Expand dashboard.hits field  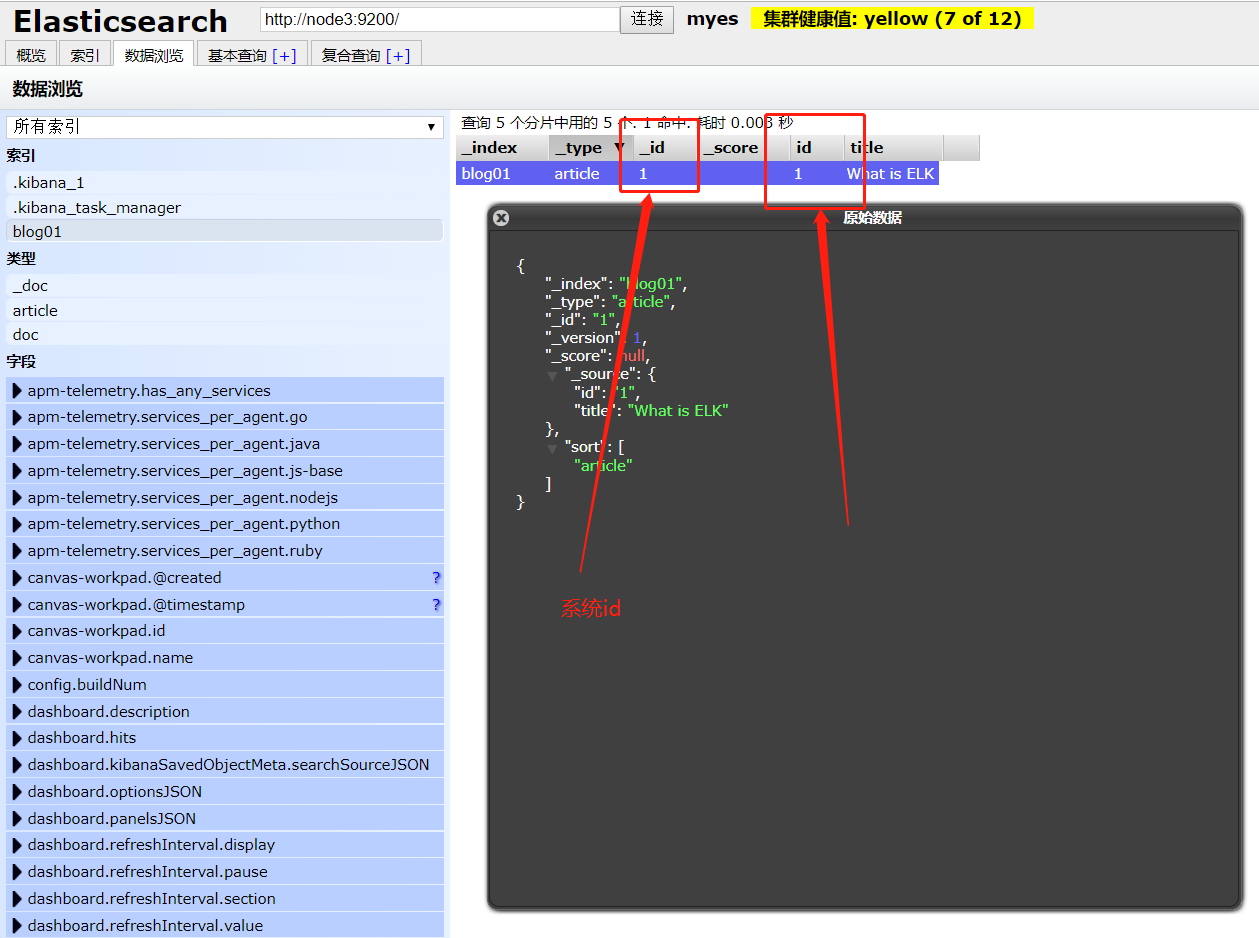click(225, 738)
